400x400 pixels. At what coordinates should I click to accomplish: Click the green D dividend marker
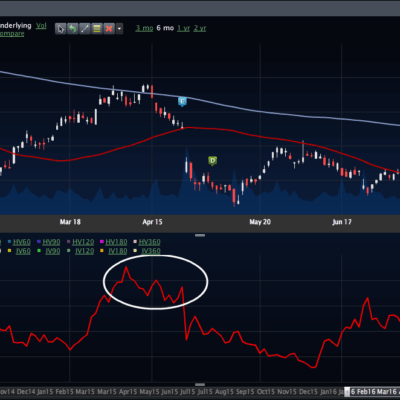point(212,161)
